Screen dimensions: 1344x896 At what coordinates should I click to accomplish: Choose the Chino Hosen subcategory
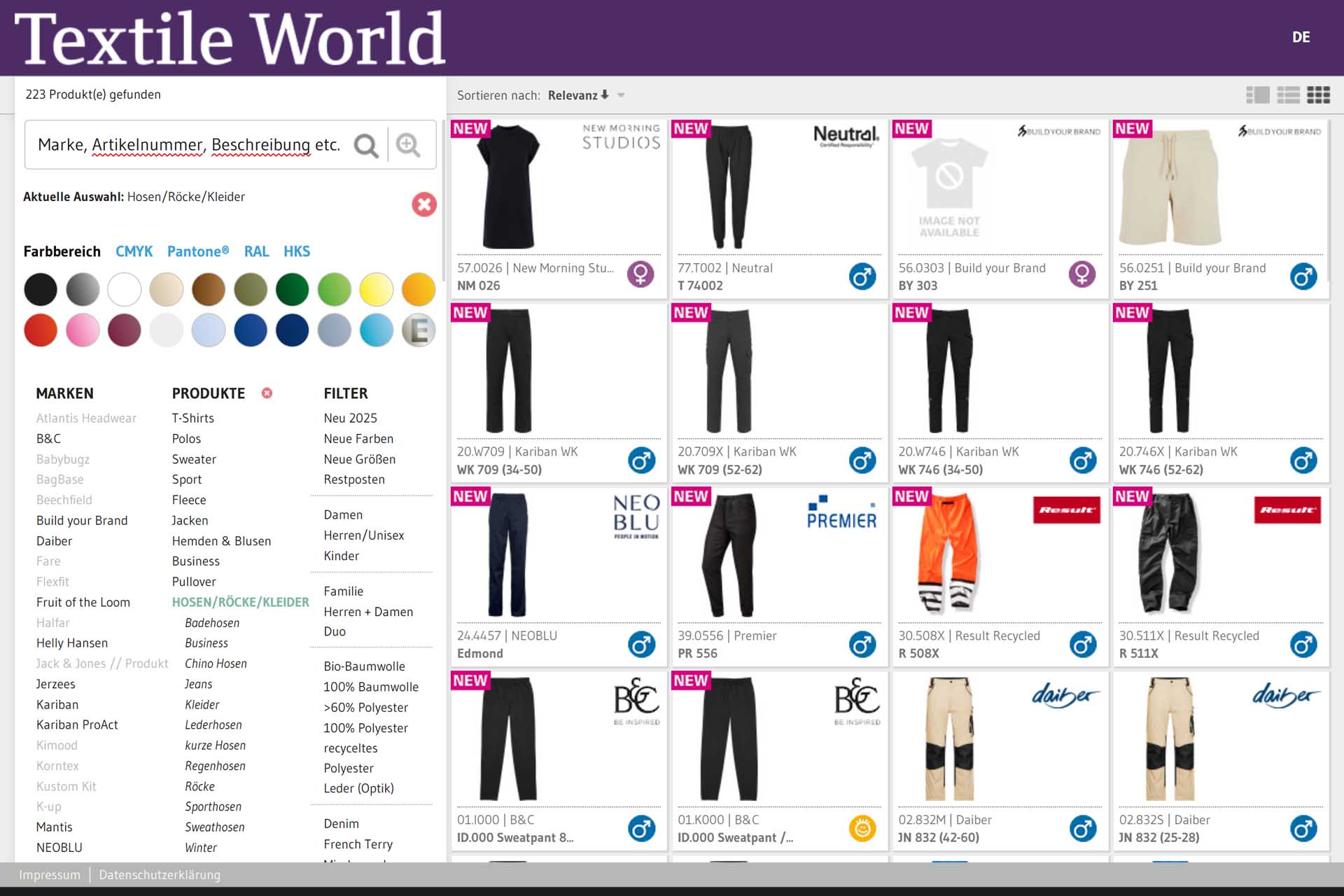coord(216,664)
